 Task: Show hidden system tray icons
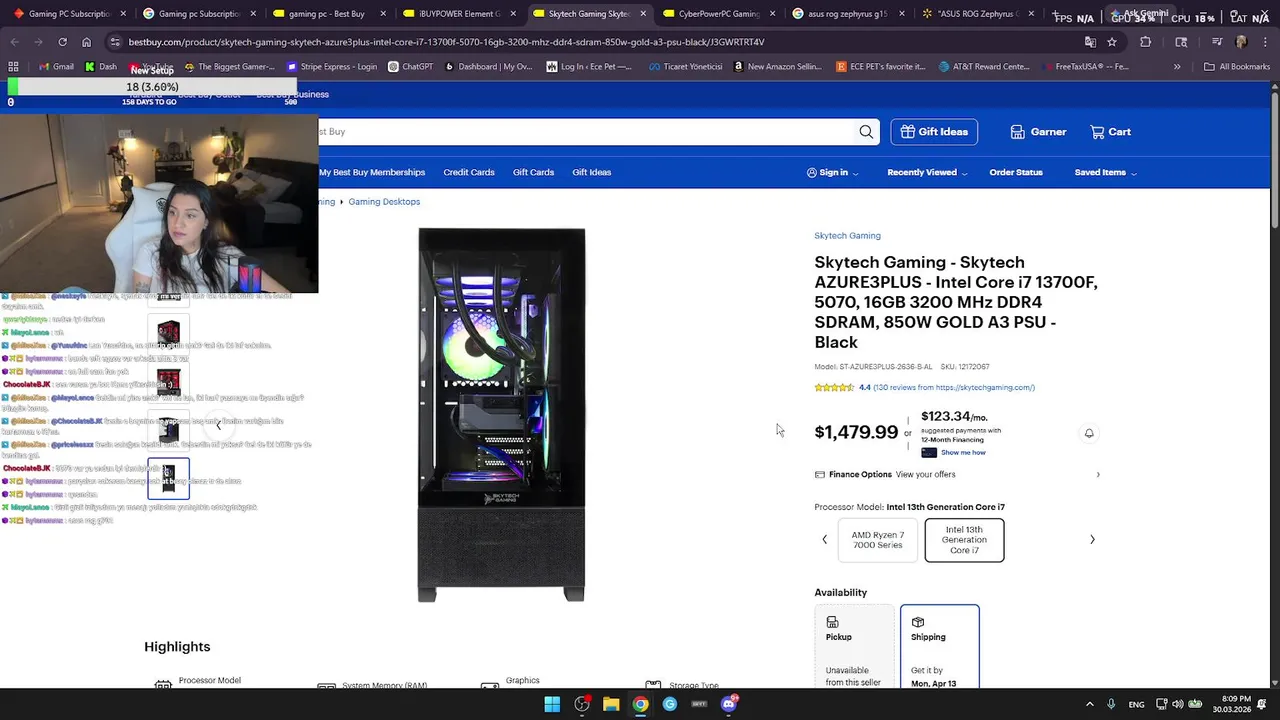[1090, 704]
